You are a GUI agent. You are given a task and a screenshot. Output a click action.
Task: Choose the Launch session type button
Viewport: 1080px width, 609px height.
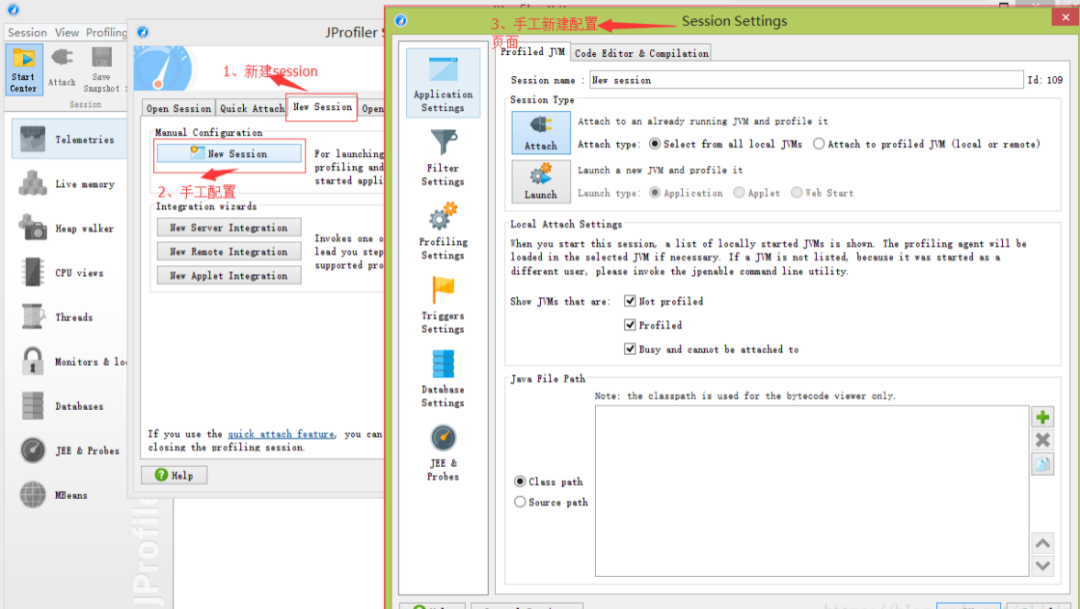541,181
